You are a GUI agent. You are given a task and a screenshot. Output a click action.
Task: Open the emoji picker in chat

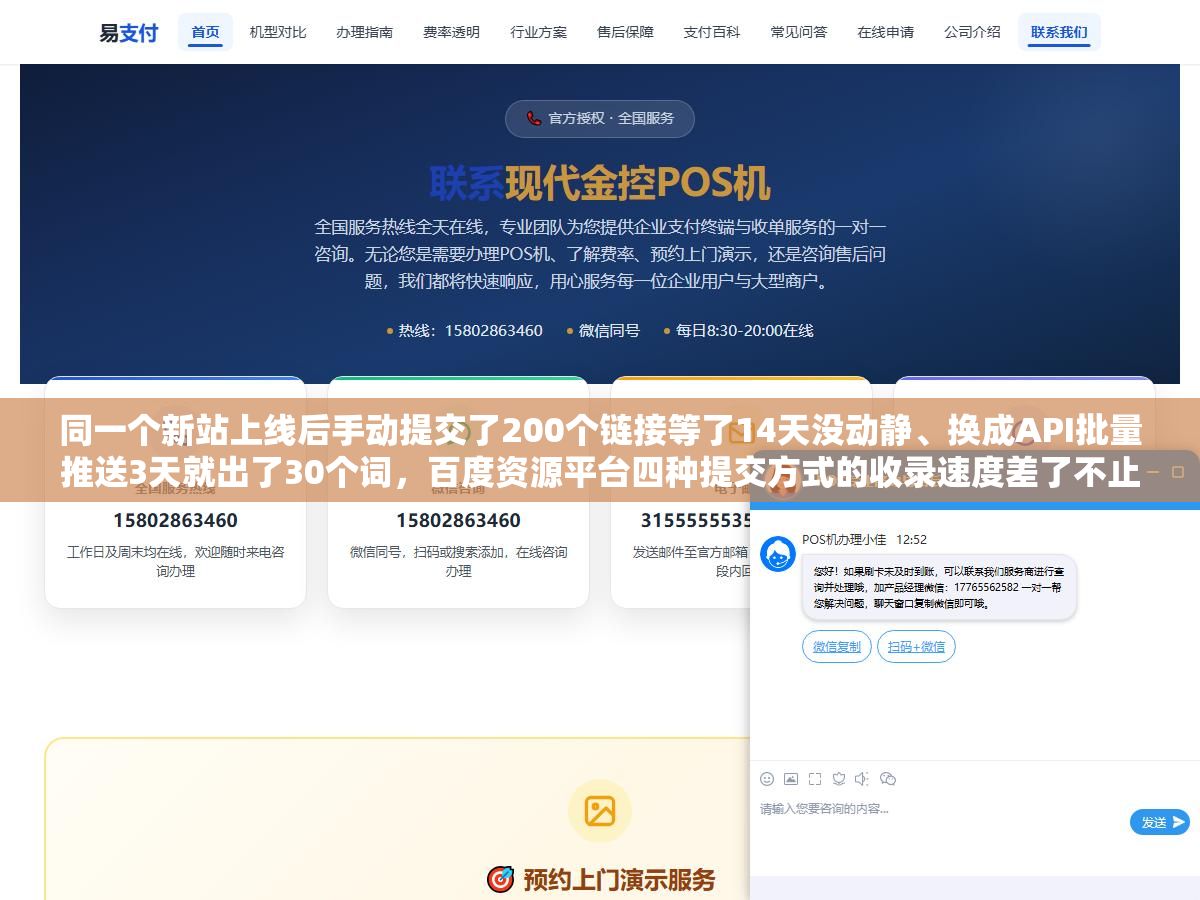pos(767,779)
